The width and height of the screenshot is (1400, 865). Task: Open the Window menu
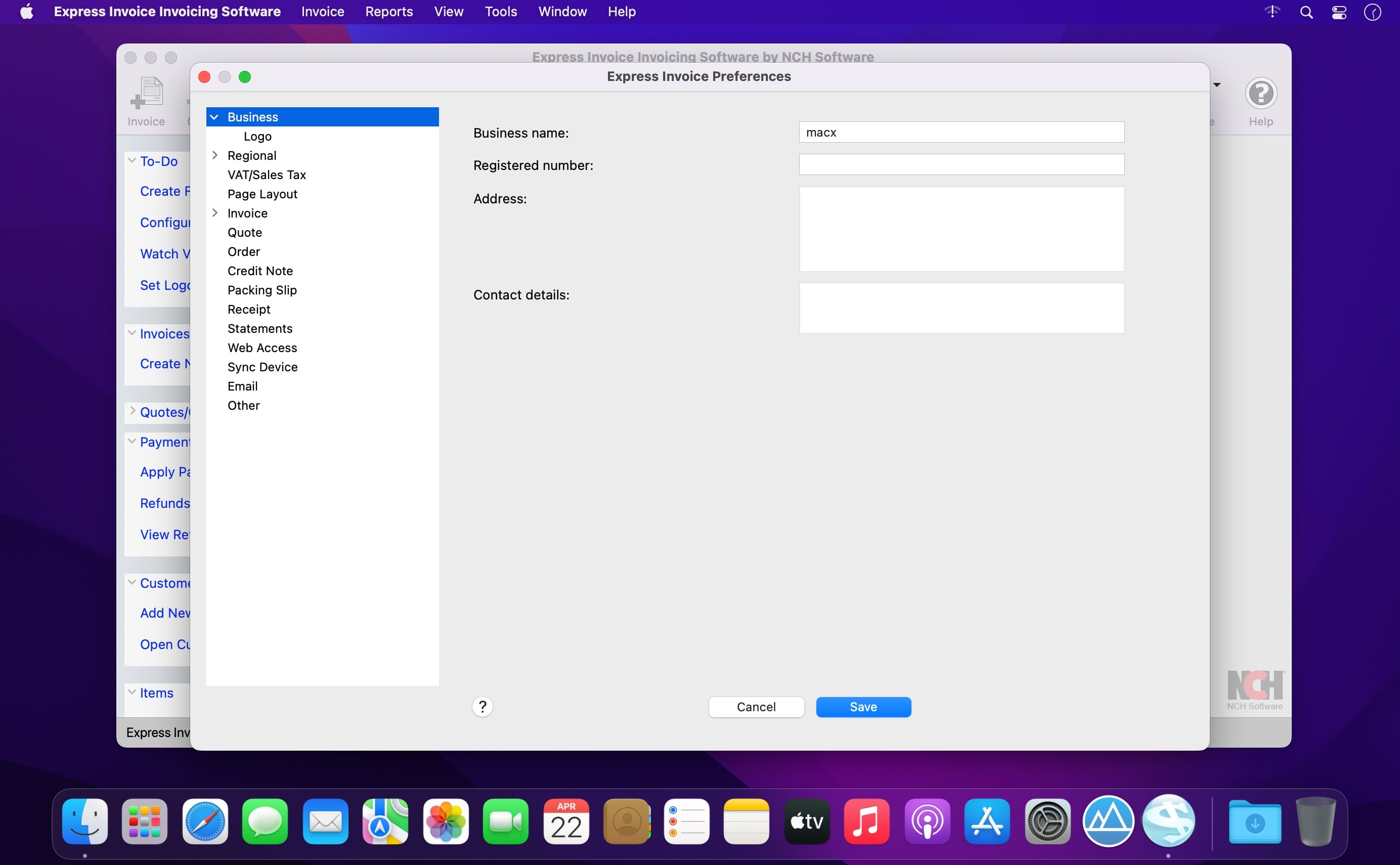point(562,12)
